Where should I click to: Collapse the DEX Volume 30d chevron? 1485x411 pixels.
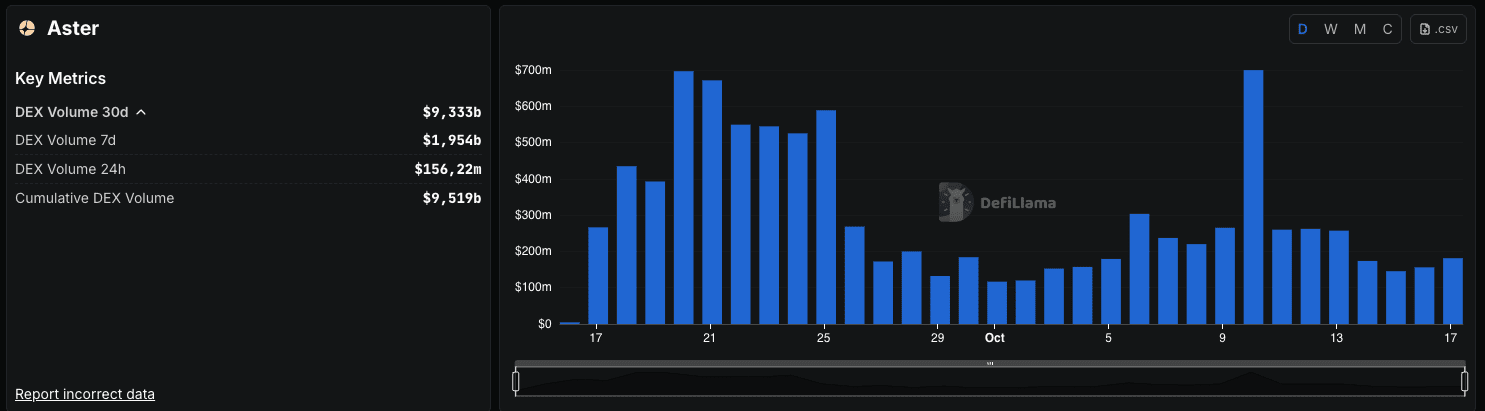point(141,112)
